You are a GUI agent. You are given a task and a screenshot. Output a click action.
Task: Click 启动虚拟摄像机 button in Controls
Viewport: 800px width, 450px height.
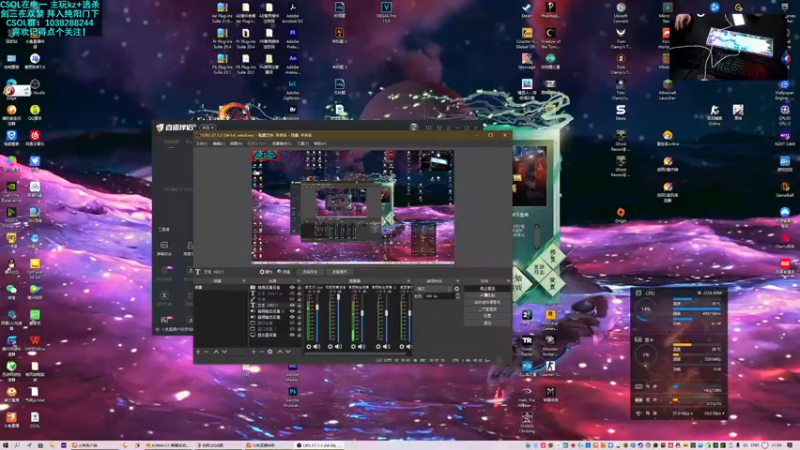pyautogui.click(x=487, y=302)
